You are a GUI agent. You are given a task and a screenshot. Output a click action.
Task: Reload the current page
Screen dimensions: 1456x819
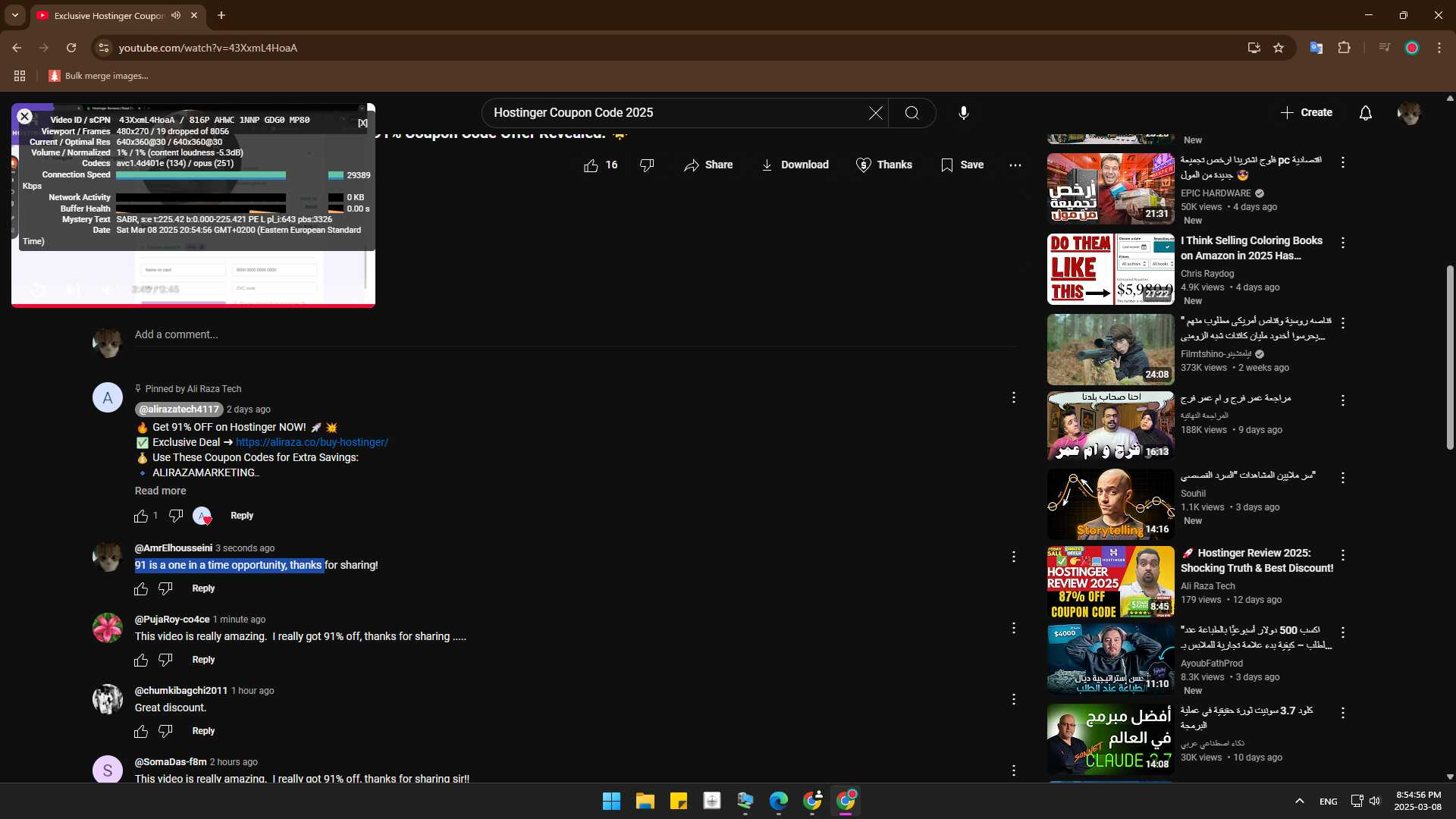(x=71, y=48)
